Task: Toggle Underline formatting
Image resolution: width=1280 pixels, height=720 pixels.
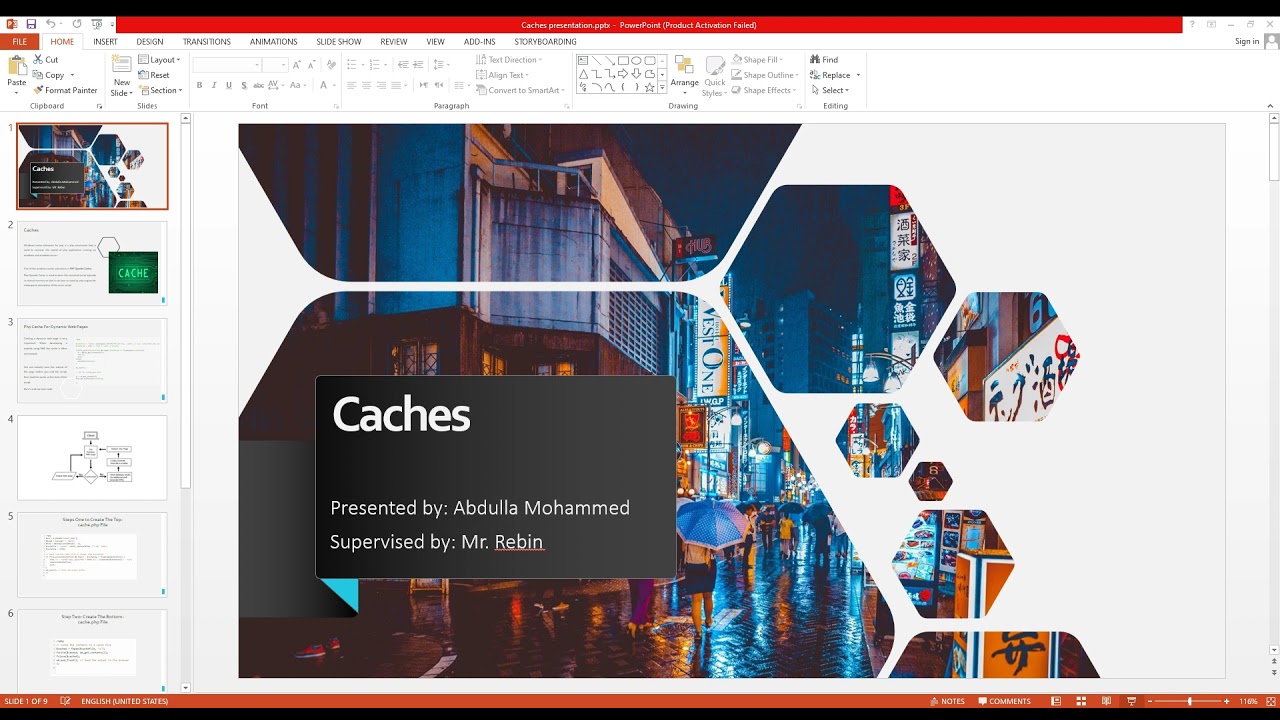Action: point(227,86)
